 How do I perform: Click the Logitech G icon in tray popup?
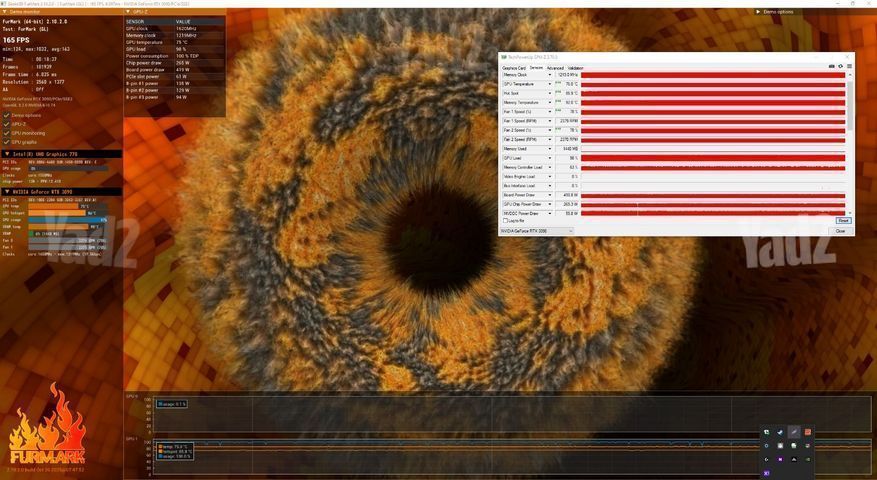click(x=766, y=459)
